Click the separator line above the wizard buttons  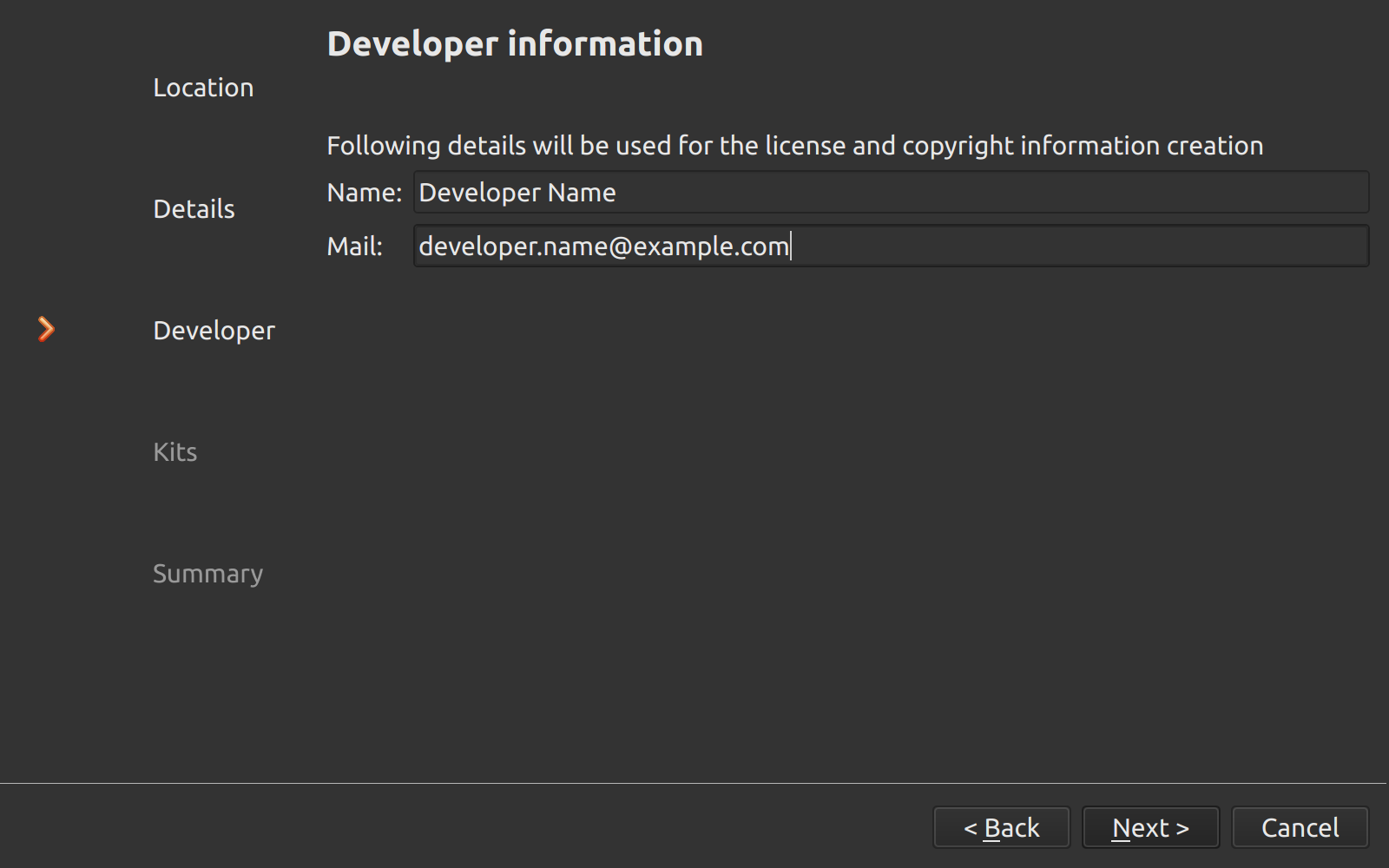pyautogui.click(x=694, y=783)
